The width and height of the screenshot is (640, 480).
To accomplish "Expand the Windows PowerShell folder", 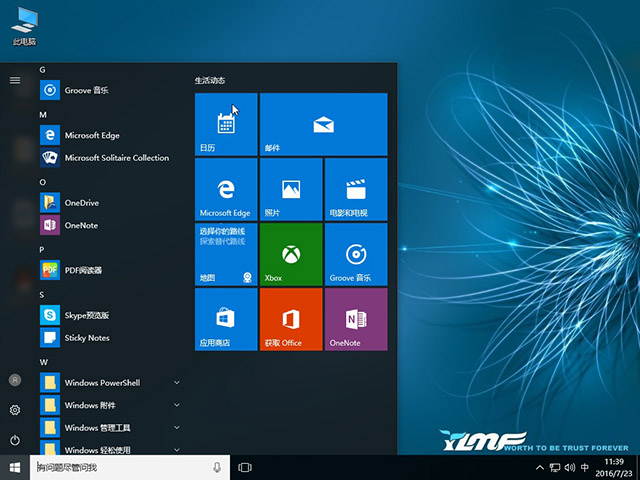I will coord(176,382).
